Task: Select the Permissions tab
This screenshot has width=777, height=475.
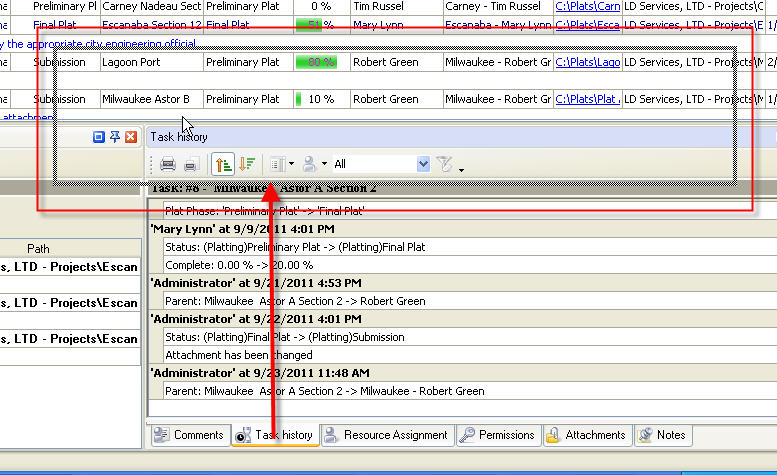Action: pos(497,435)
